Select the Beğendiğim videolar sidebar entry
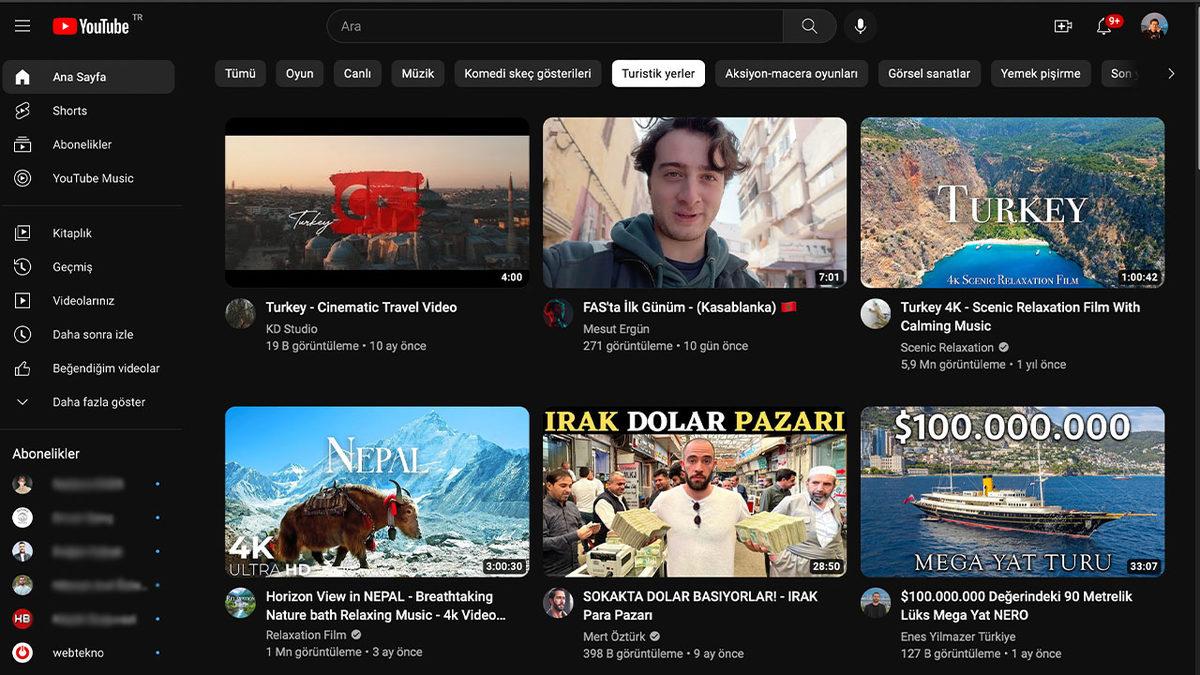 click(104, 368)
